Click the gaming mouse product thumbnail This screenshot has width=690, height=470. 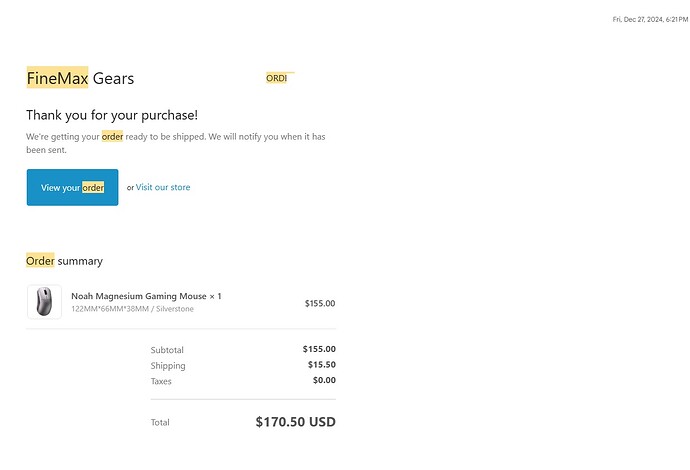[44, 302]
